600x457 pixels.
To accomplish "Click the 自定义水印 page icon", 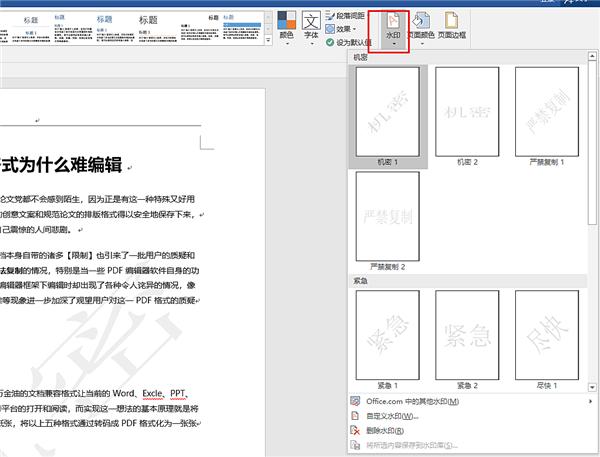I will pyautogui.click(x=356, y=415).
